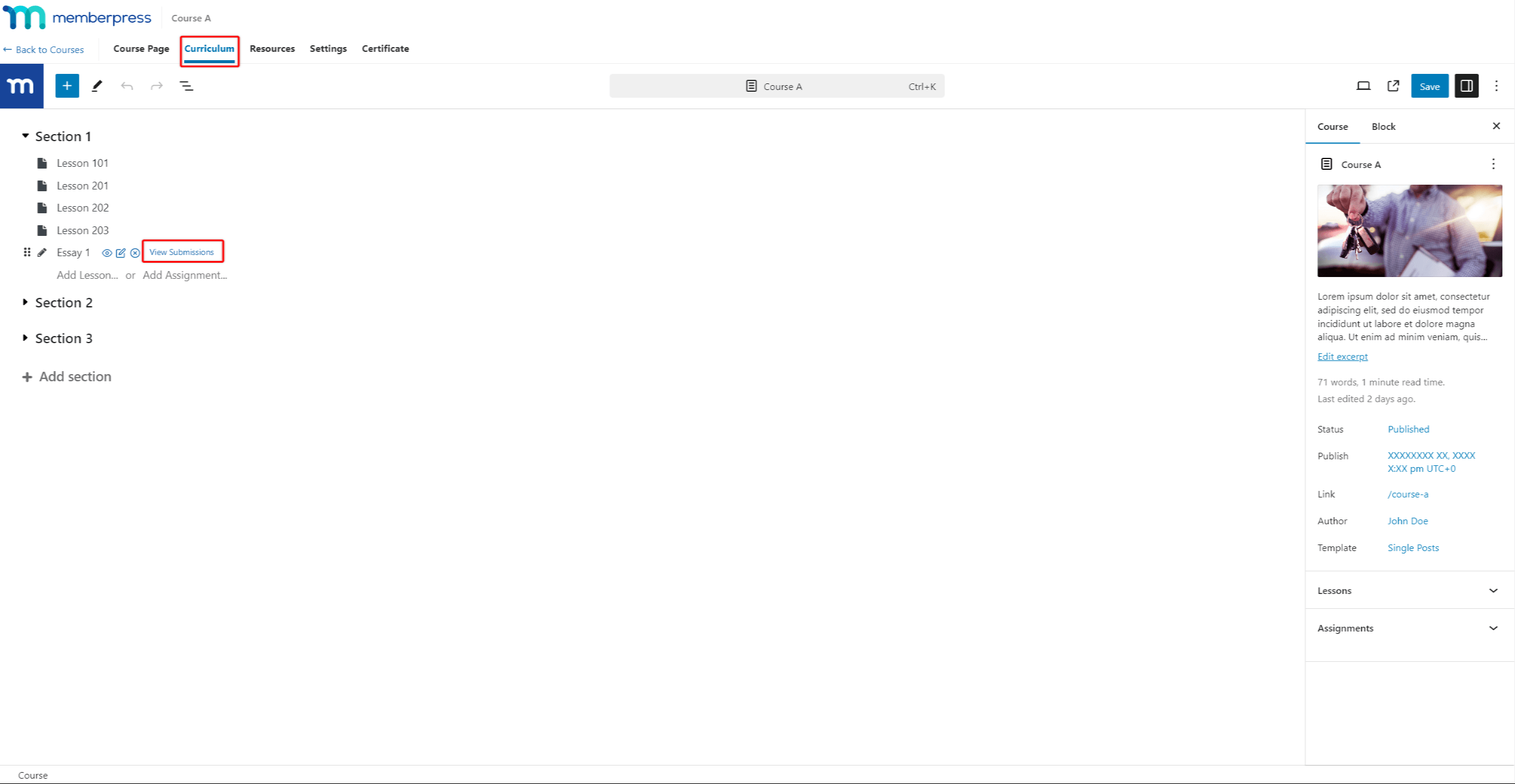Click the undo arrow icon

pos(127,86)
